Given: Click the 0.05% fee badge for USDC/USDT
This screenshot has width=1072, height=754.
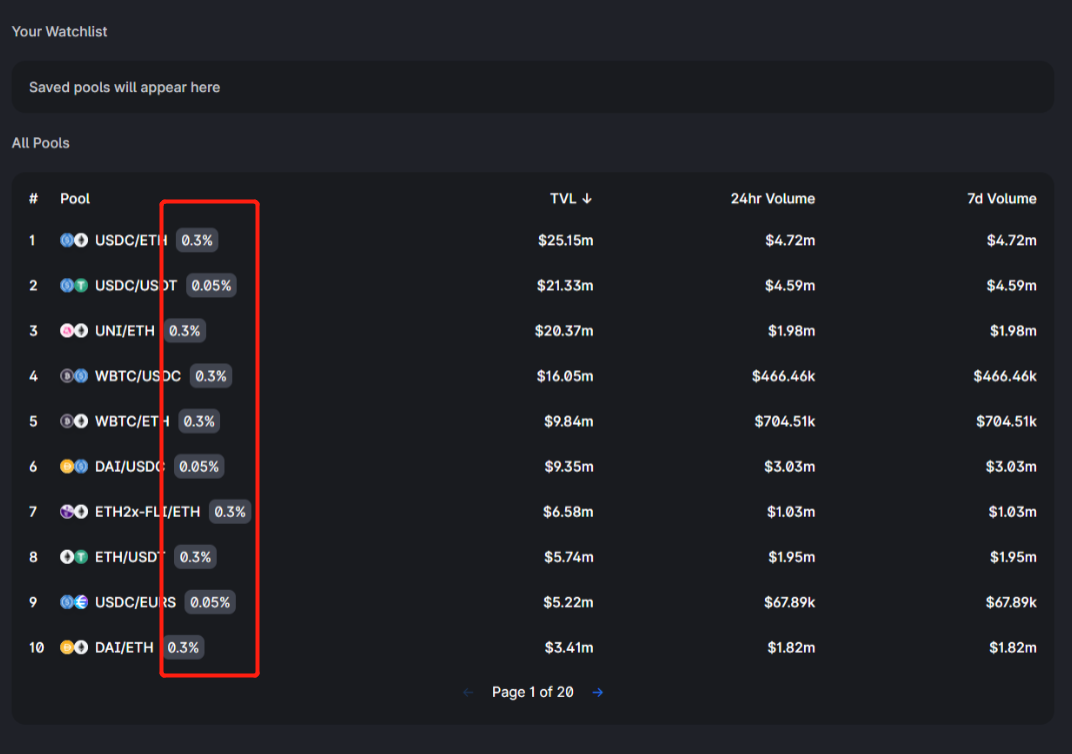Looking at the screenshot, I should point(211,285).
